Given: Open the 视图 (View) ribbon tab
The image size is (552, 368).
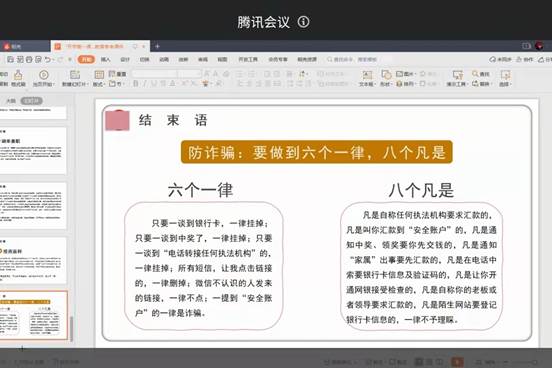Looking at the screenshot, I should tap(222, 59).
